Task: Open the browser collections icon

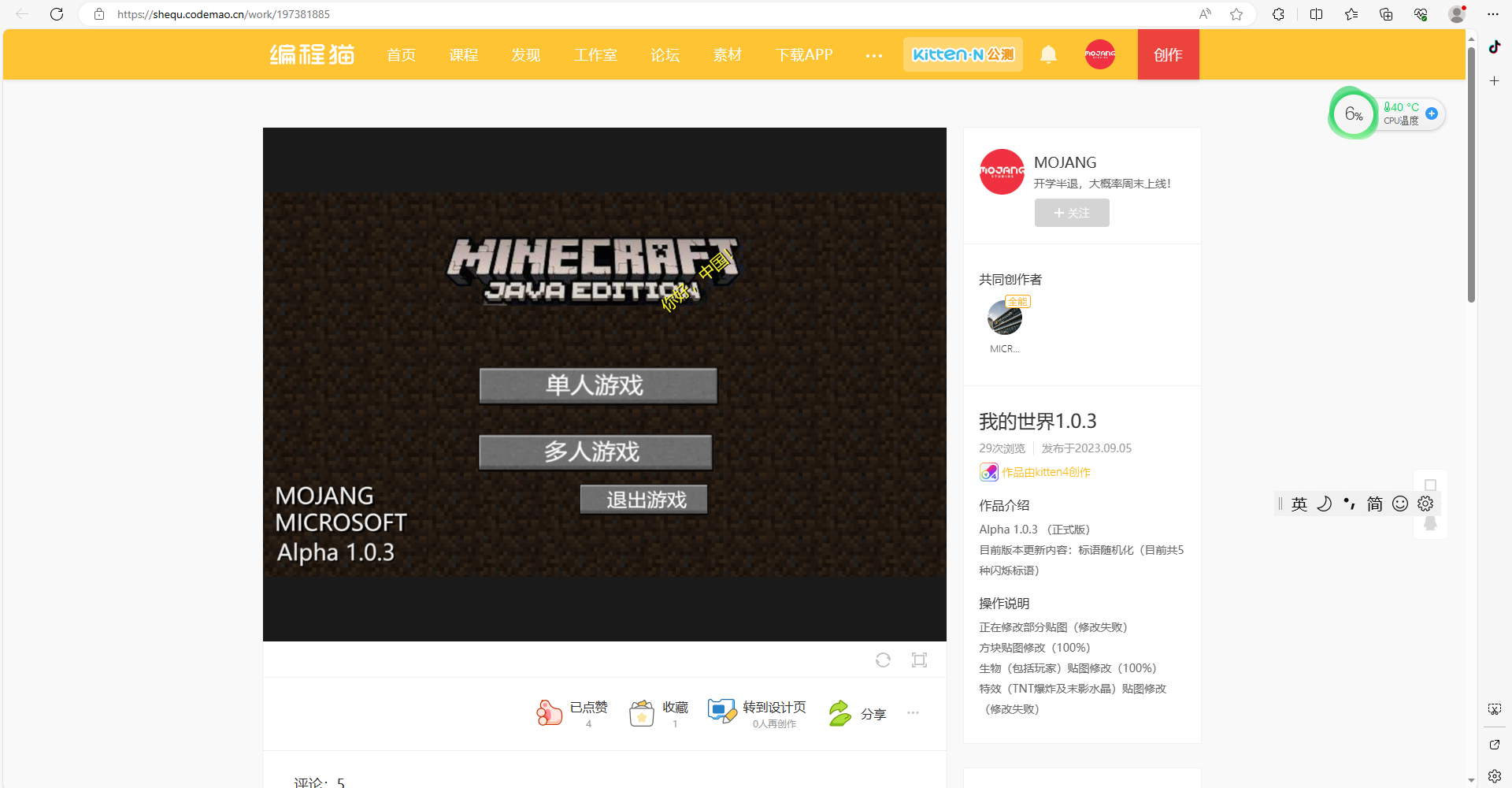Action: click(x=1386, y=14)
